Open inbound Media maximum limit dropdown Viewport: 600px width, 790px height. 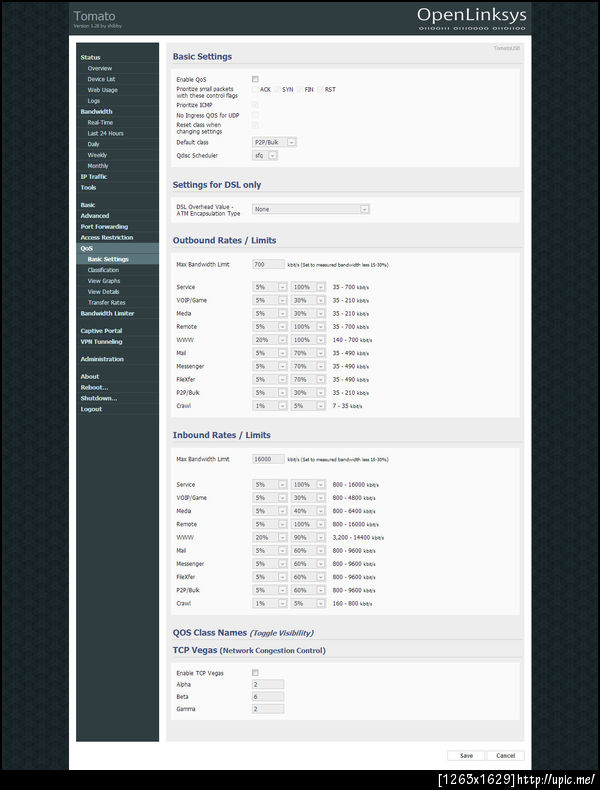[308, 511]
